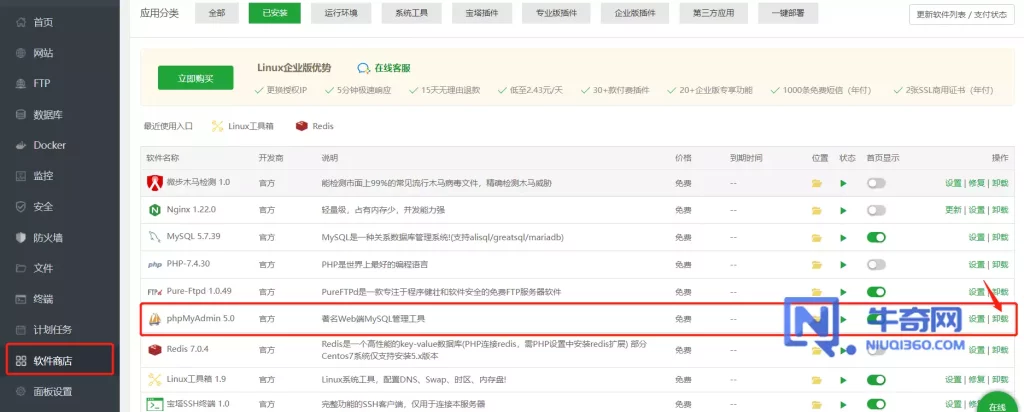This screenshot has width=1024, height=412.
Task: Click status play icon for Pure-Ftpd
Action: click(x=843, y=292)
